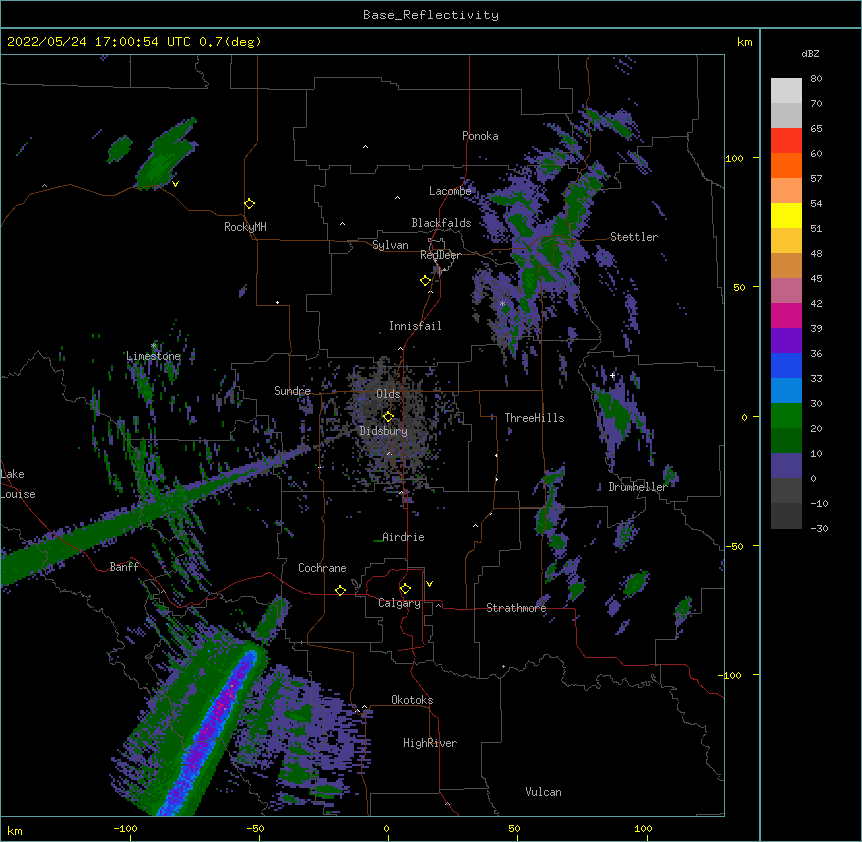Screen dimensions: 862x842
Task: Click the yellow diamond marker above RockyMH
Action: [250, 204]
